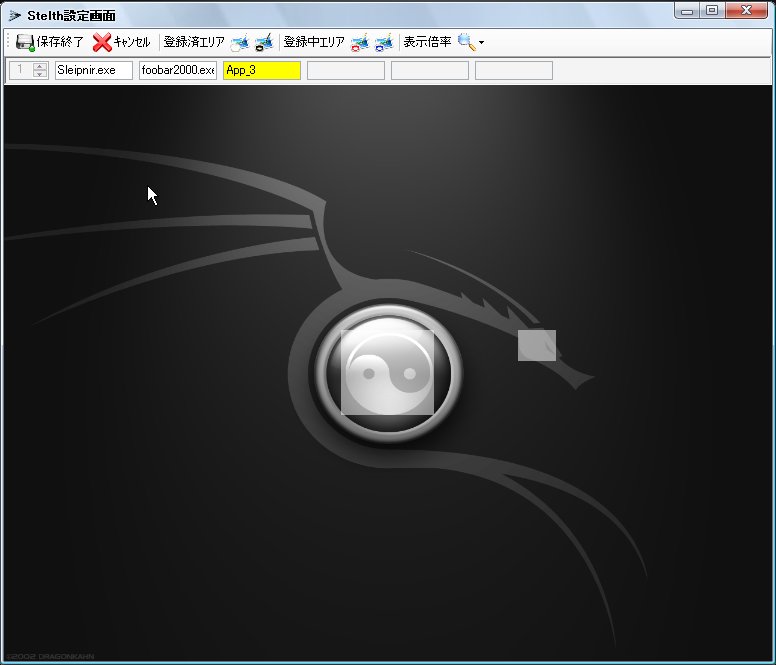Click the stepper up arrow
The width and height of the screenshot is (776, 665).
click(x=40, y=66)
